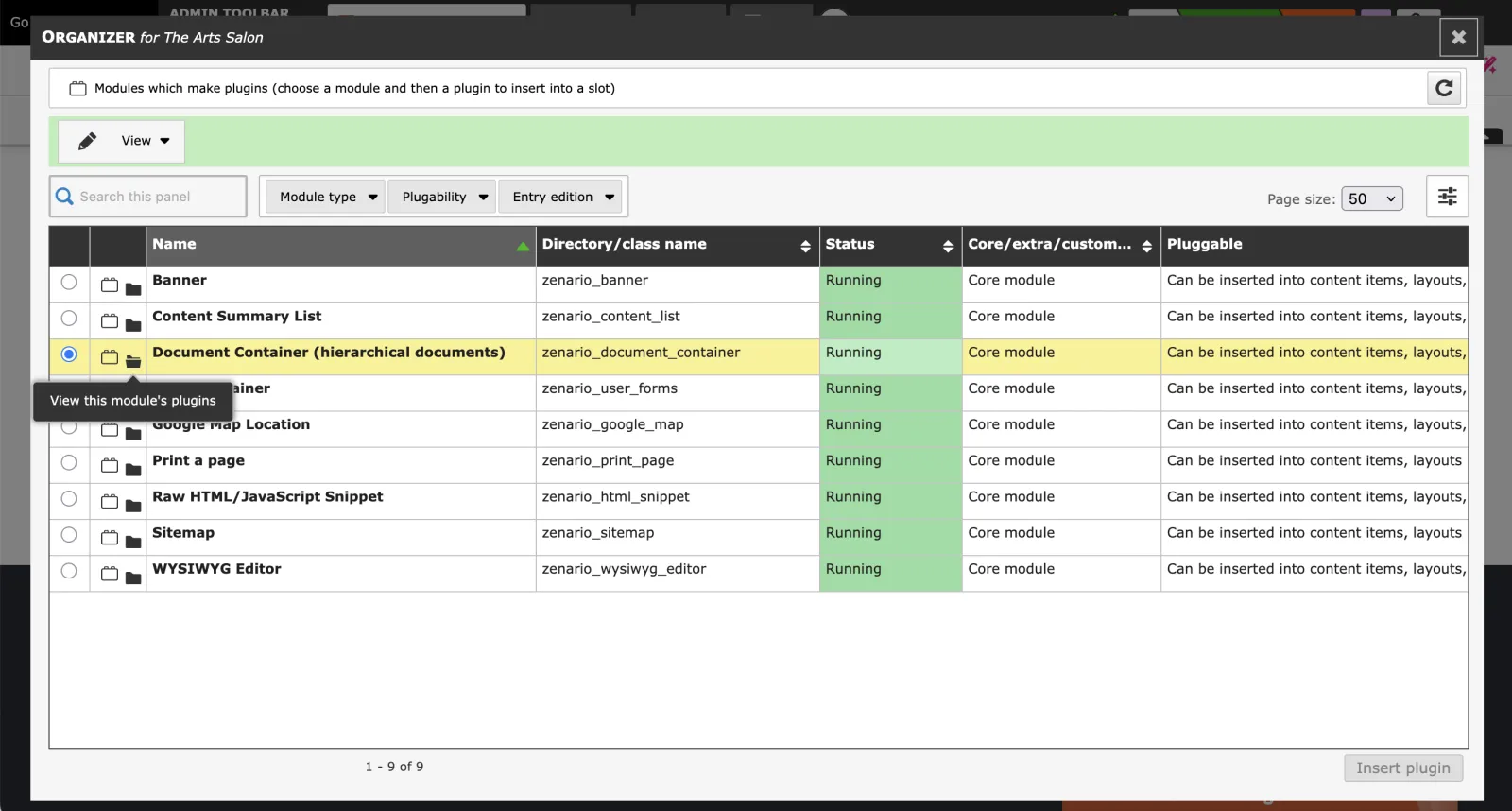Click the Pluggable column header
The height and width of the screenshot is (811, 1512).
[x=1314, y=245]
